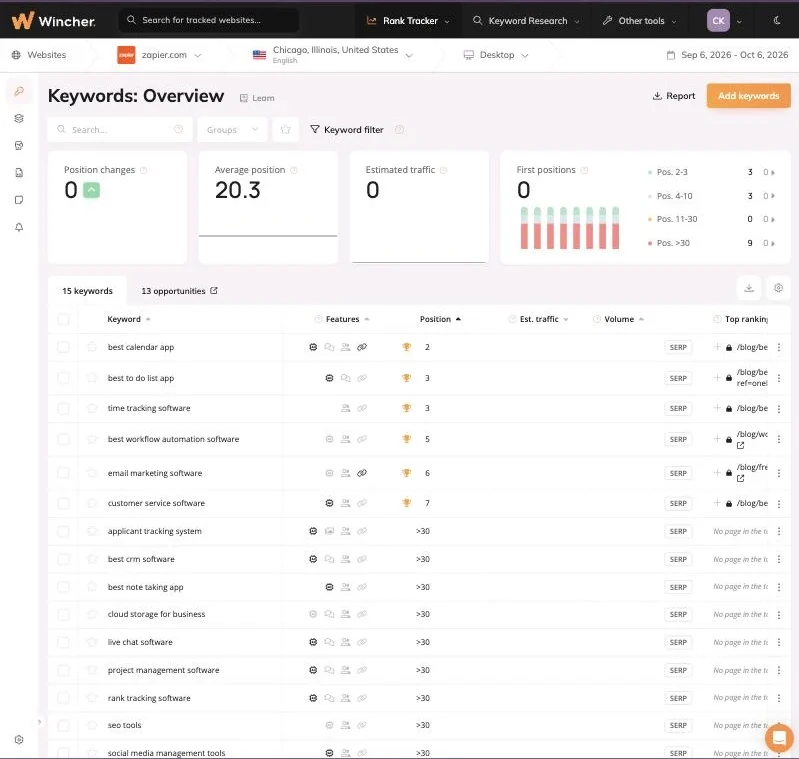Screen dimensions: 799x759
Task: Open the Keyword Research menu
Action: point(526,20)
